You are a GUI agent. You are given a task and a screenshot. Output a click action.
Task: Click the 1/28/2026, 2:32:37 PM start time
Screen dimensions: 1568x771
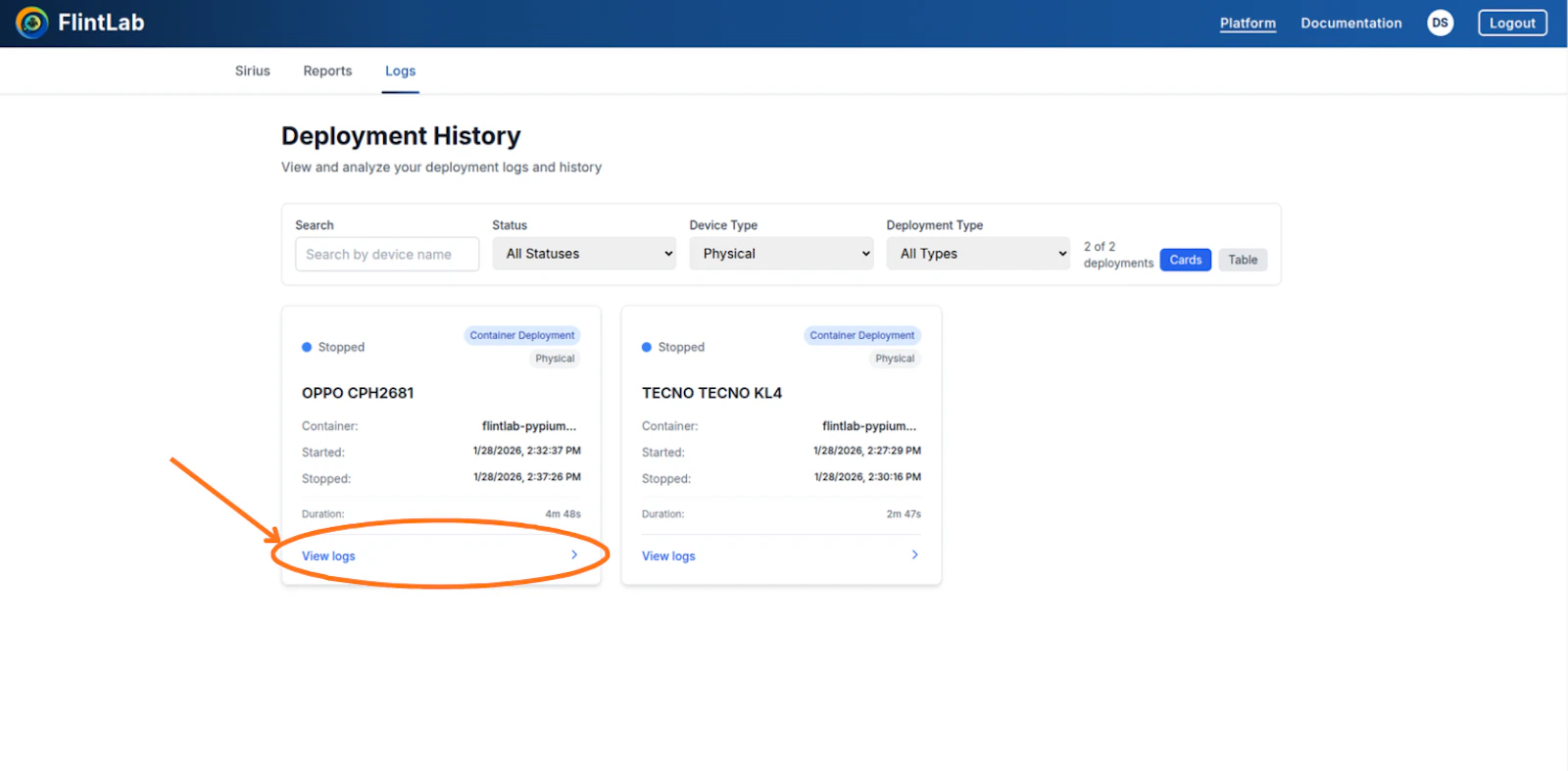click(x=527, y=451)
